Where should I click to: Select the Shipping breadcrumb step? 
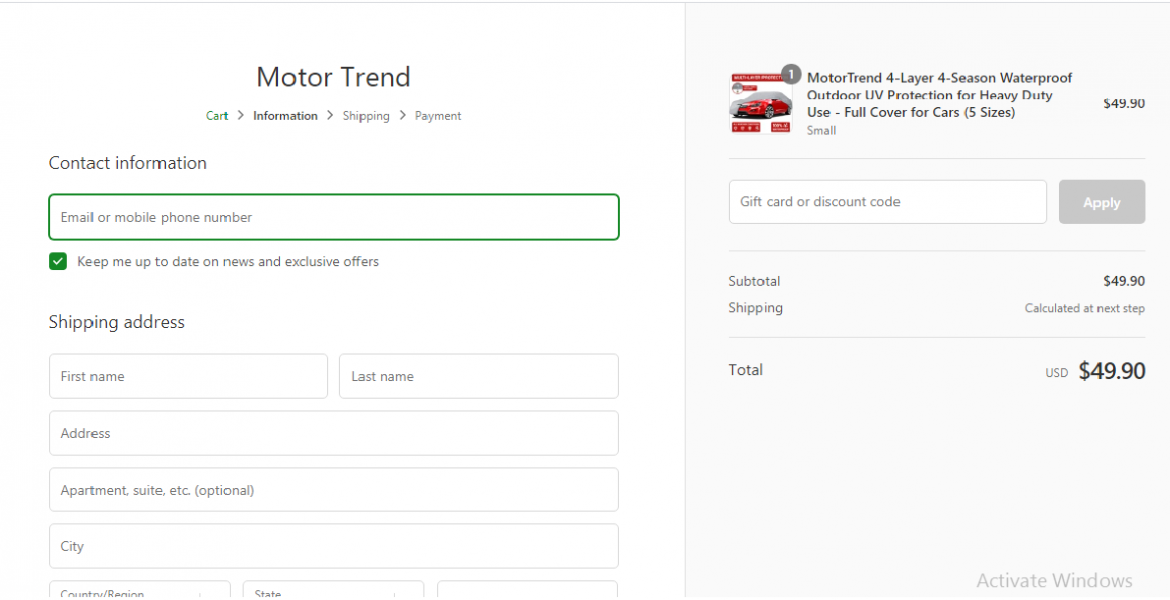(x=366, y=116)
